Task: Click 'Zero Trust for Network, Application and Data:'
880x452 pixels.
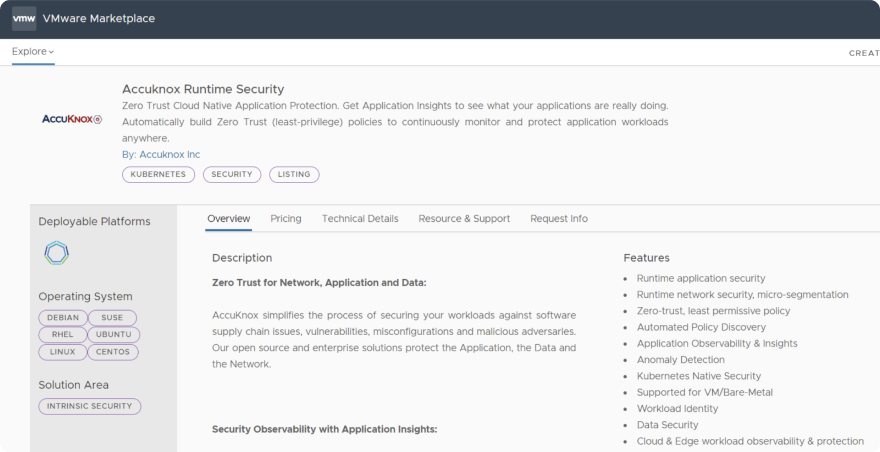Action: pyautogui.click(x=319, y=283)
